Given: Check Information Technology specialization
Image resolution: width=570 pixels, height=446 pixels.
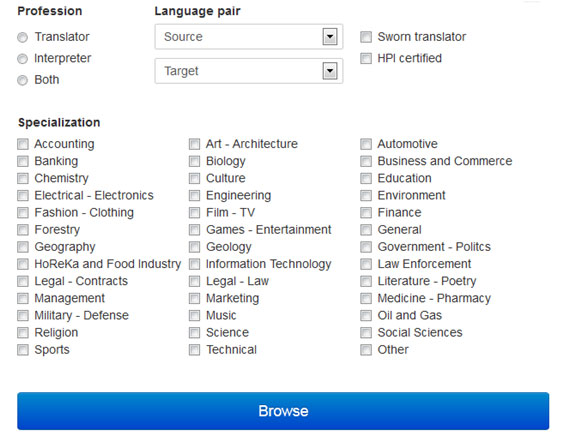Looking at the screenshot, I should [194, 264].
